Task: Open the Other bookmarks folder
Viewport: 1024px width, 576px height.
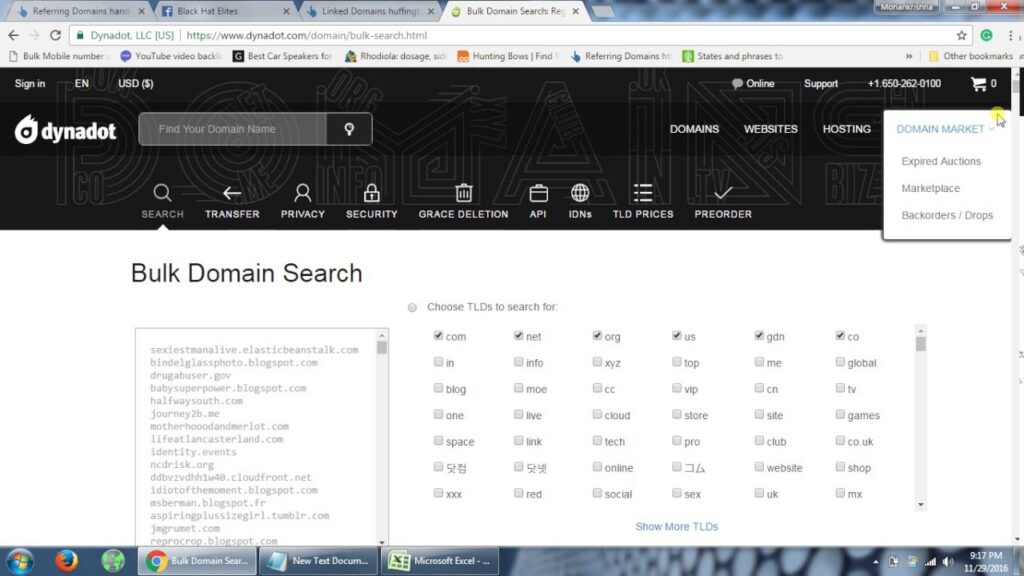Action: [971, 56]
